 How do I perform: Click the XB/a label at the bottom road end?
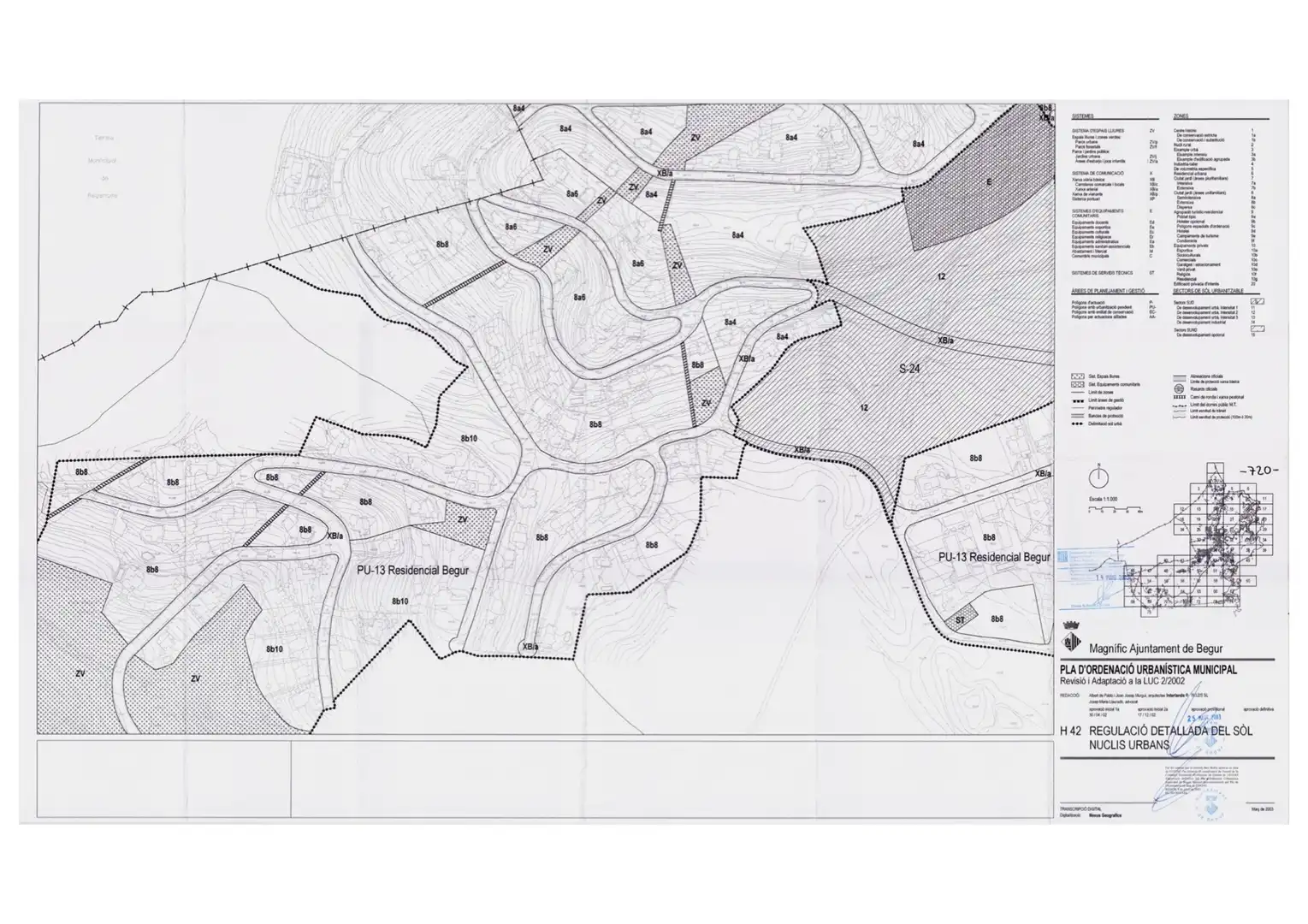pyautogui.click(x=530, y=647)
